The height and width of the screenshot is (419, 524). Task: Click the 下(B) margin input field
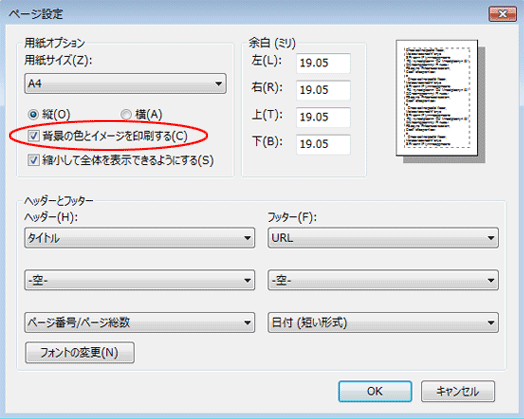point(323,144)
